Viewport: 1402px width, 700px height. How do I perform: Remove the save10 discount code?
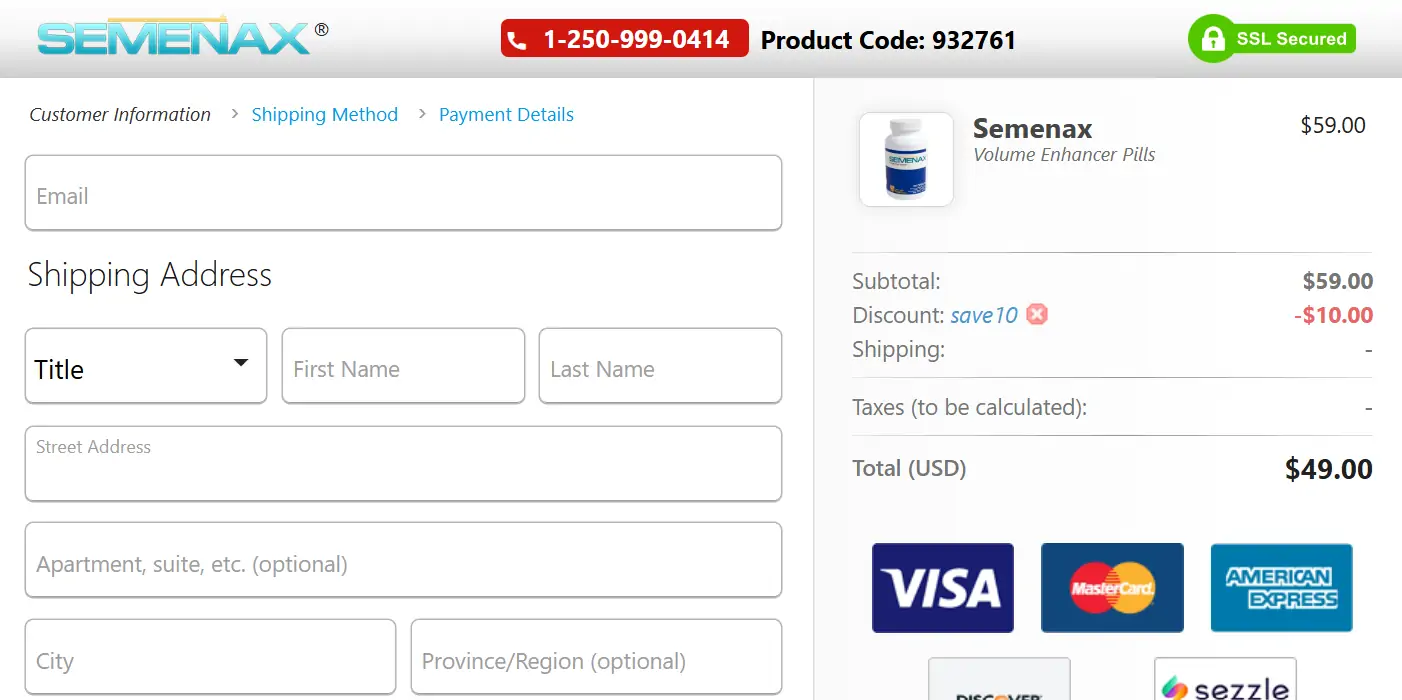[x=1037, y=314]
